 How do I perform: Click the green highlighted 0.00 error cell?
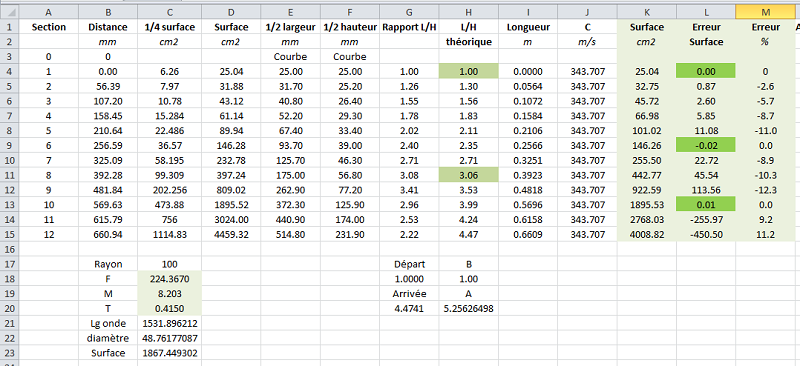[706, 71]
